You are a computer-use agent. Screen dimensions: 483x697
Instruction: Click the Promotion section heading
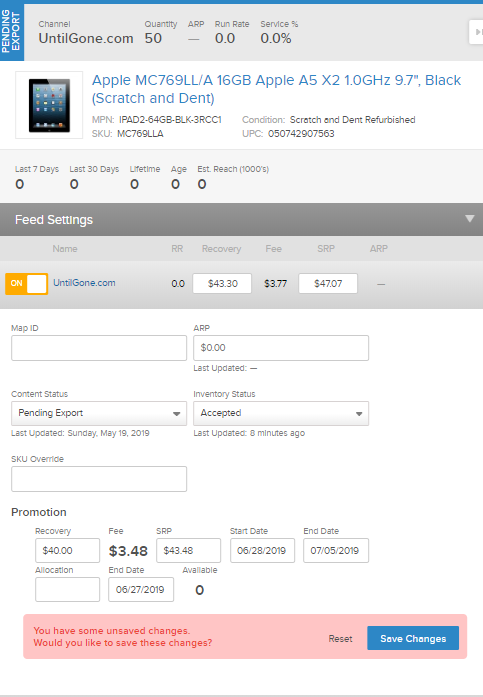39,512
